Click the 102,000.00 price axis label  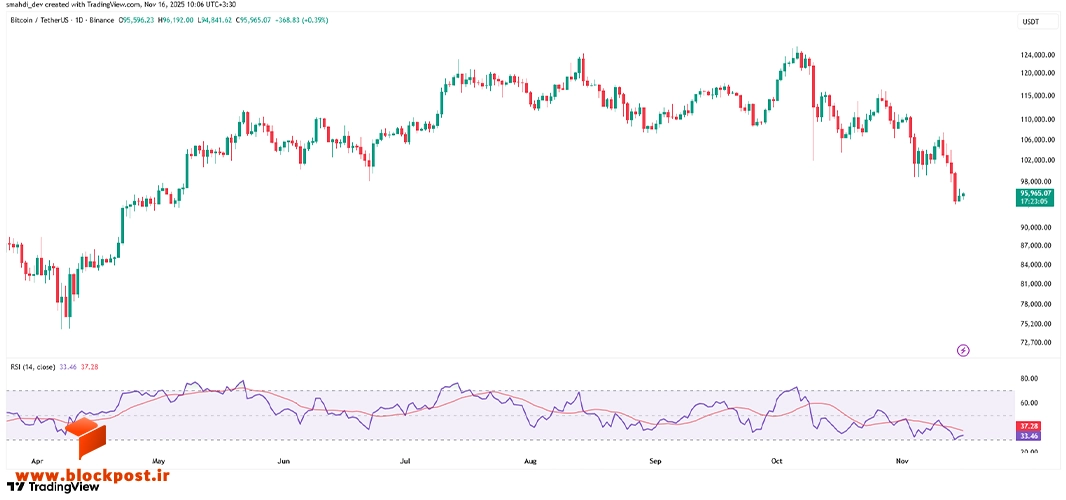click(1036, 161)
